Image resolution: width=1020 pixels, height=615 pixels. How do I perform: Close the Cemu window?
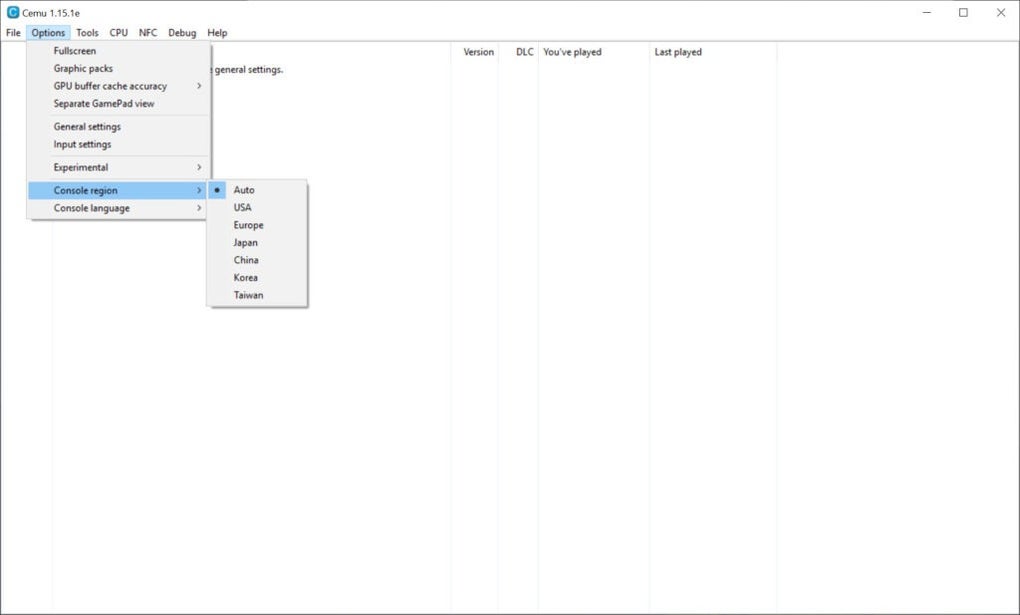(x=1000, y=12)
